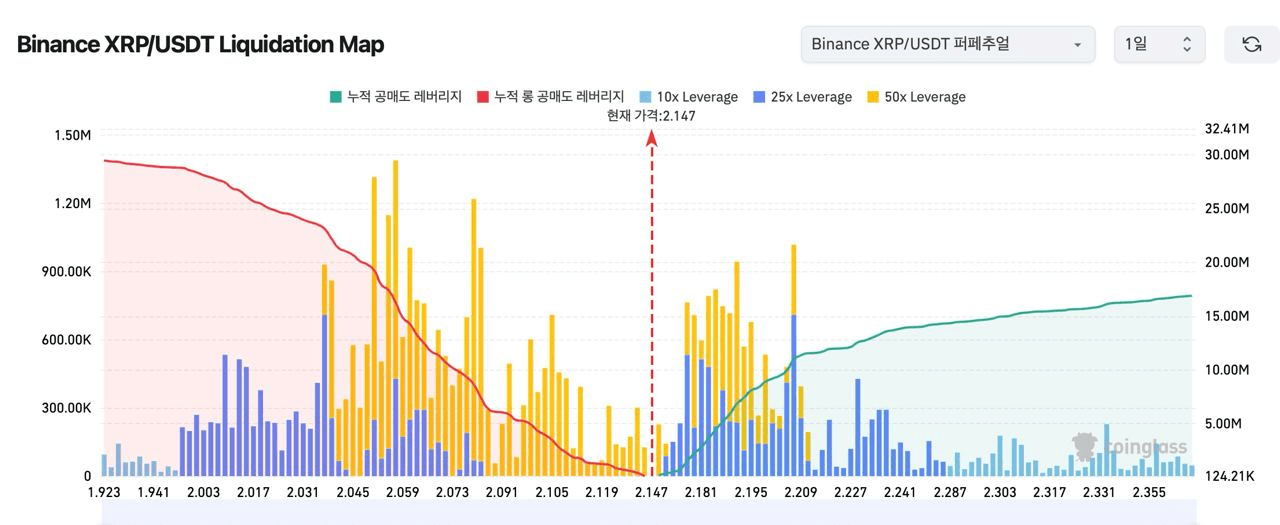Click the 1.941 price axis label

pos(154,492)
